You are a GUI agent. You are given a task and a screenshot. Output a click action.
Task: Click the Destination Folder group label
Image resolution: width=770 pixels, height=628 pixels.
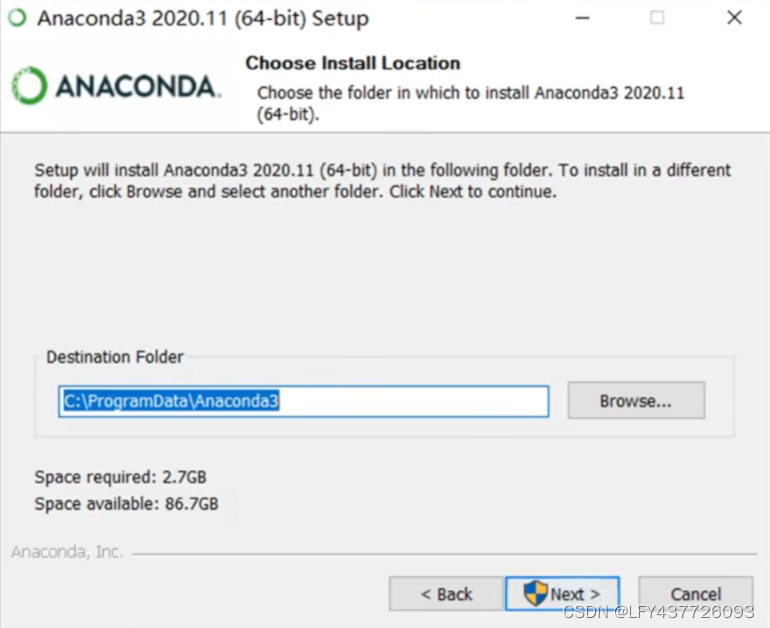tap(115, 357)
